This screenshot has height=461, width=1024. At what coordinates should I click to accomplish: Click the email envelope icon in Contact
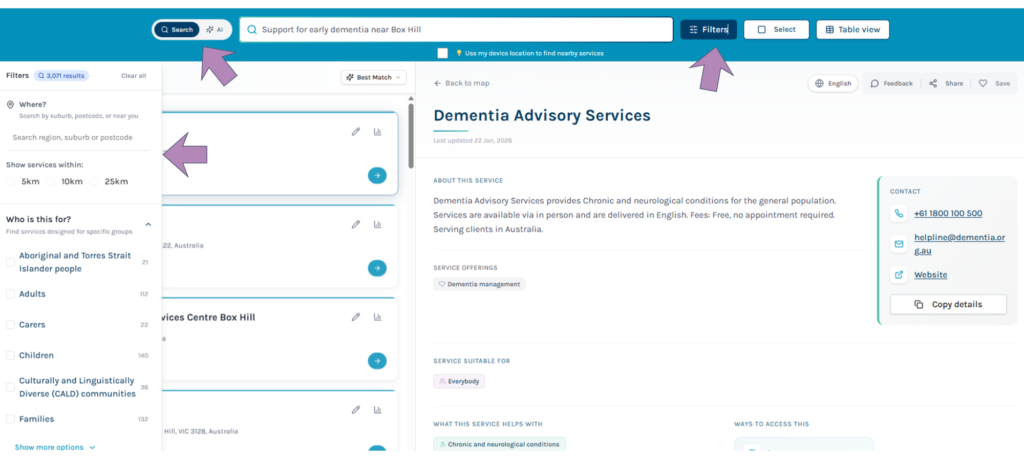(x=898, y=243)
